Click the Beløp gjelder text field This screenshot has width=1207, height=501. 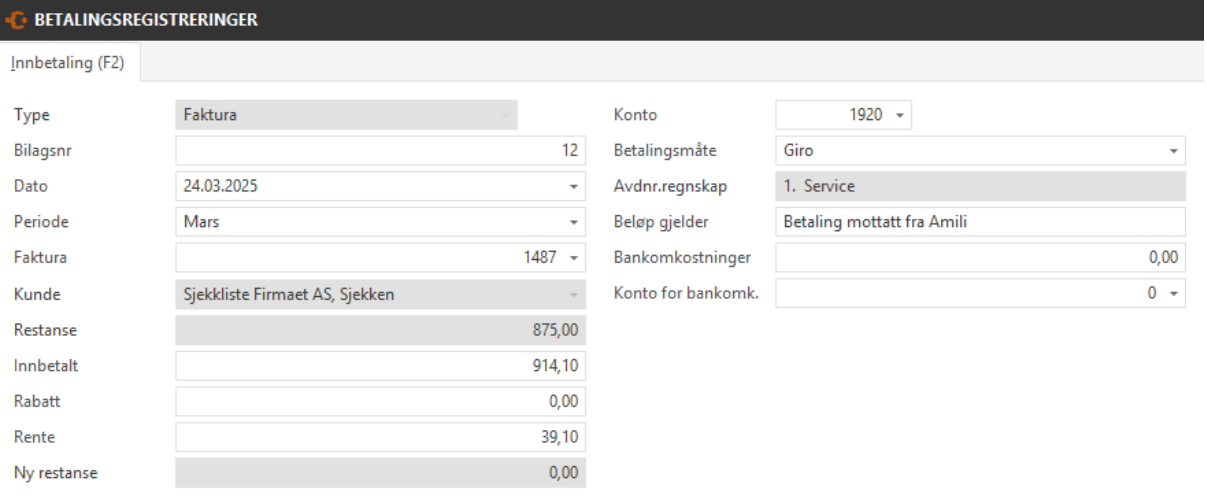pyautogui.click(x=980, y=222)
